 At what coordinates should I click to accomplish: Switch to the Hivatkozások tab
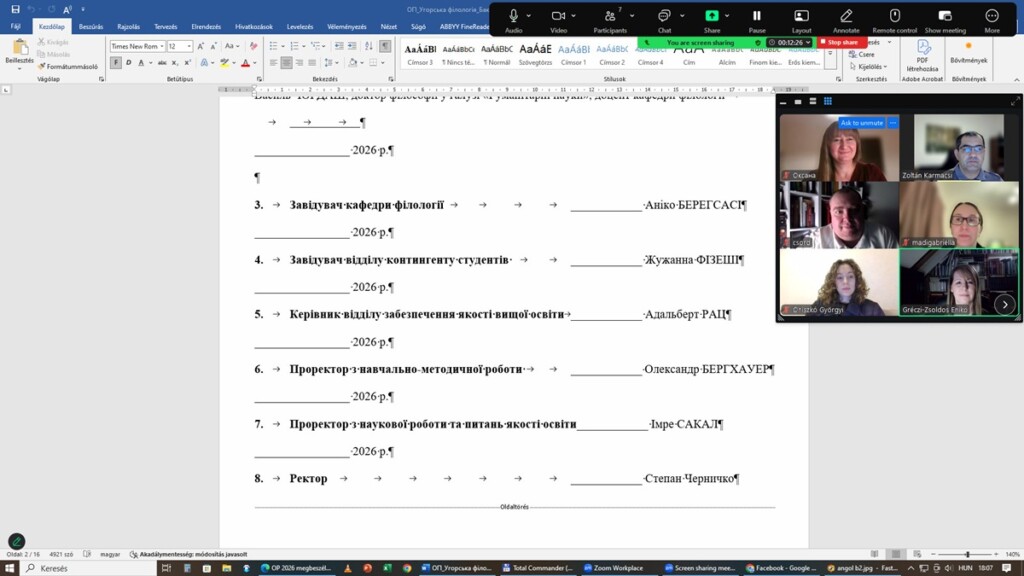252,27
